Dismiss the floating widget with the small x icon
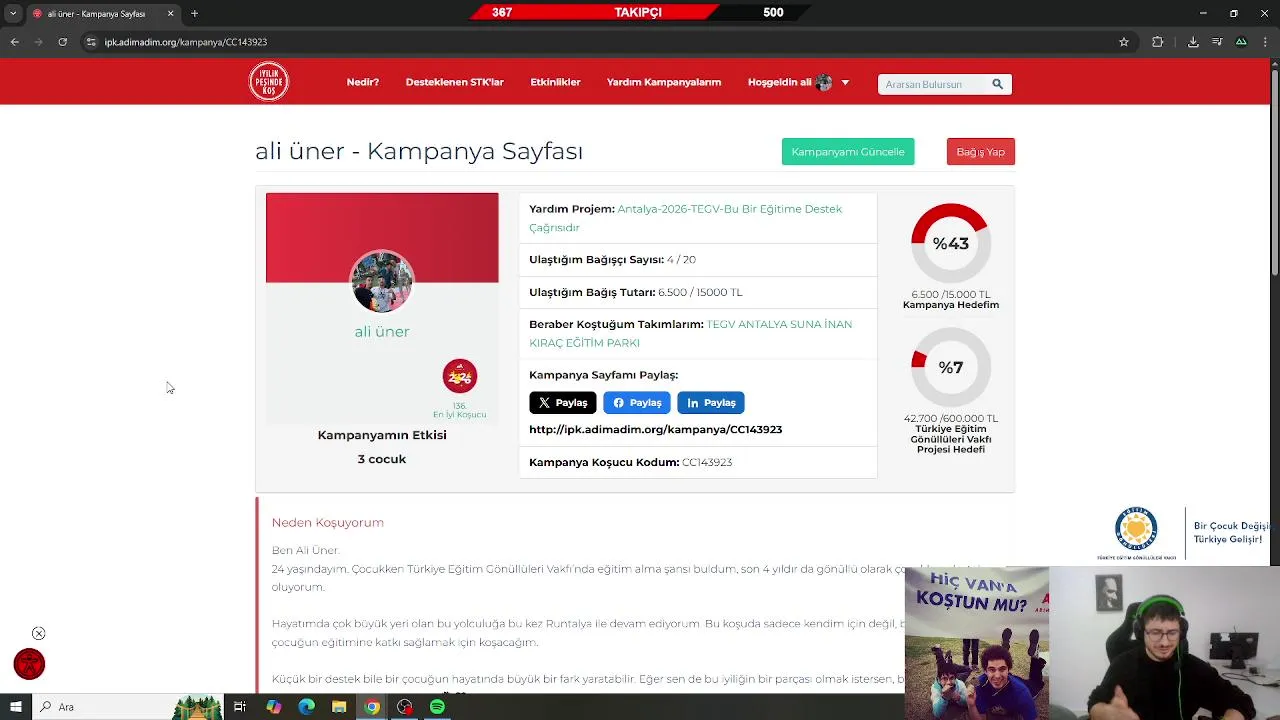 [x=38, y=633]
